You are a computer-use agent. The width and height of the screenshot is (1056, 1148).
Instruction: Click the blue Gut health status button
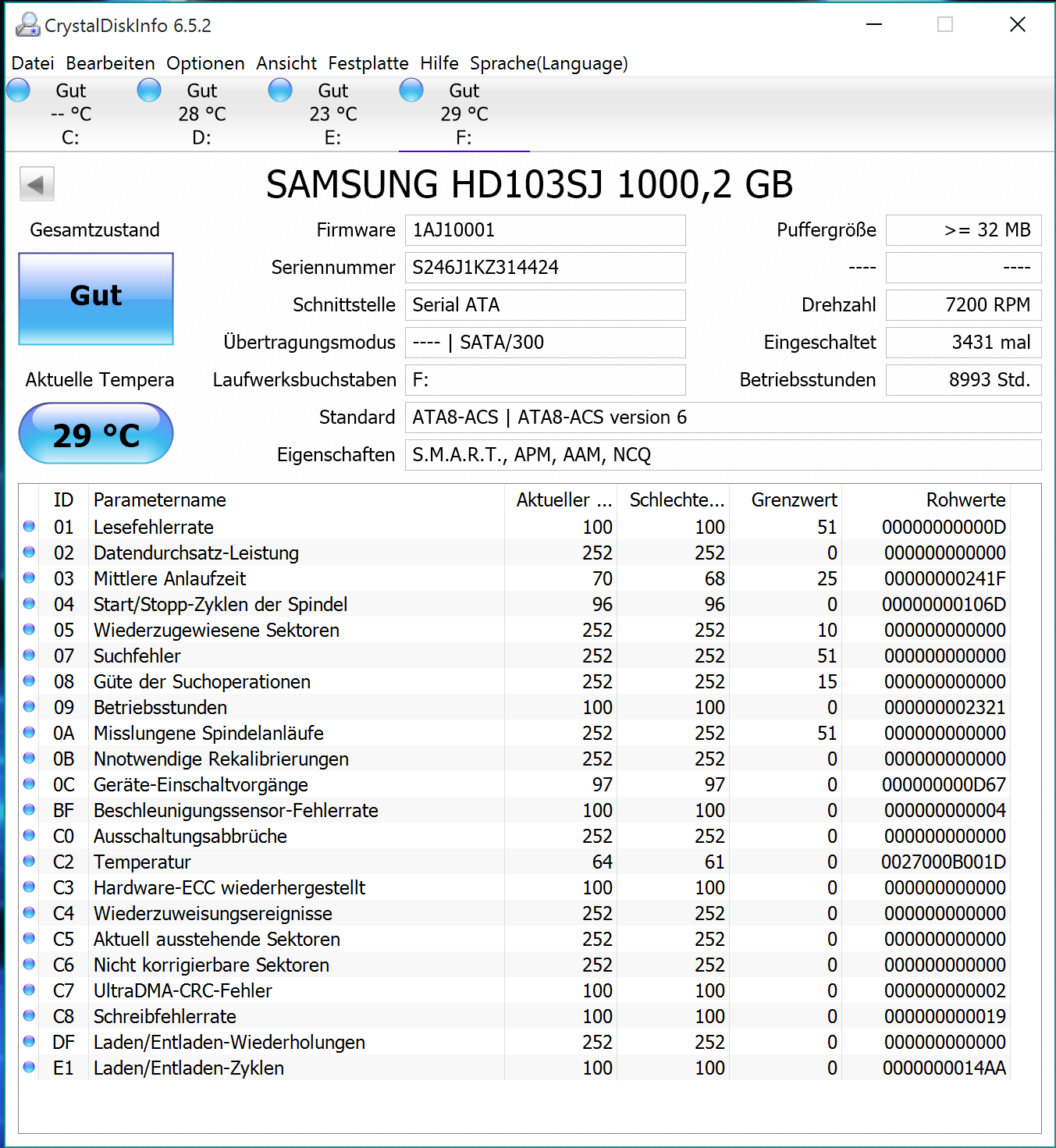(x=96, y=298)
